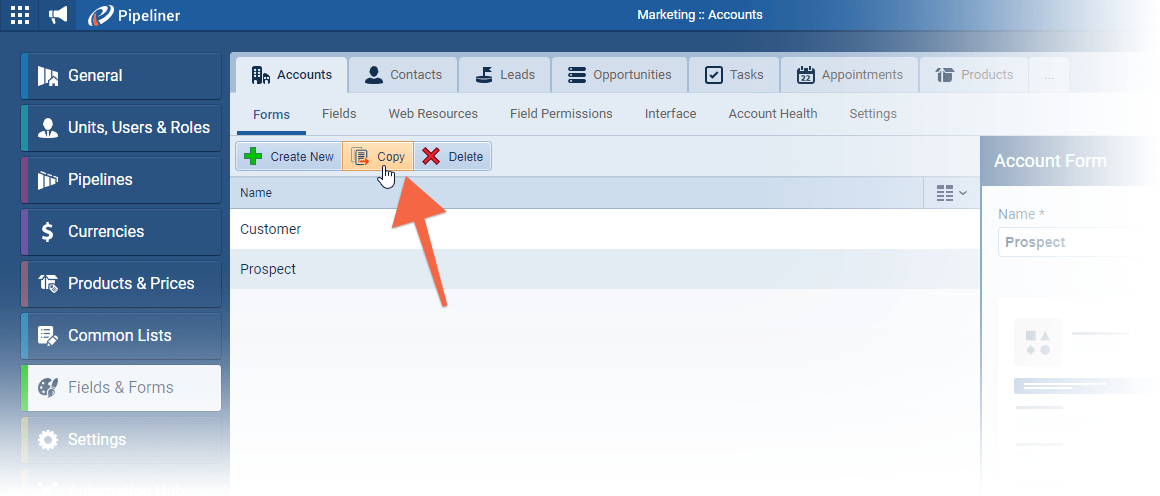Open the Field Permissions sub-tab
Screen dimensions: 1160x496
tap(561, 114)
